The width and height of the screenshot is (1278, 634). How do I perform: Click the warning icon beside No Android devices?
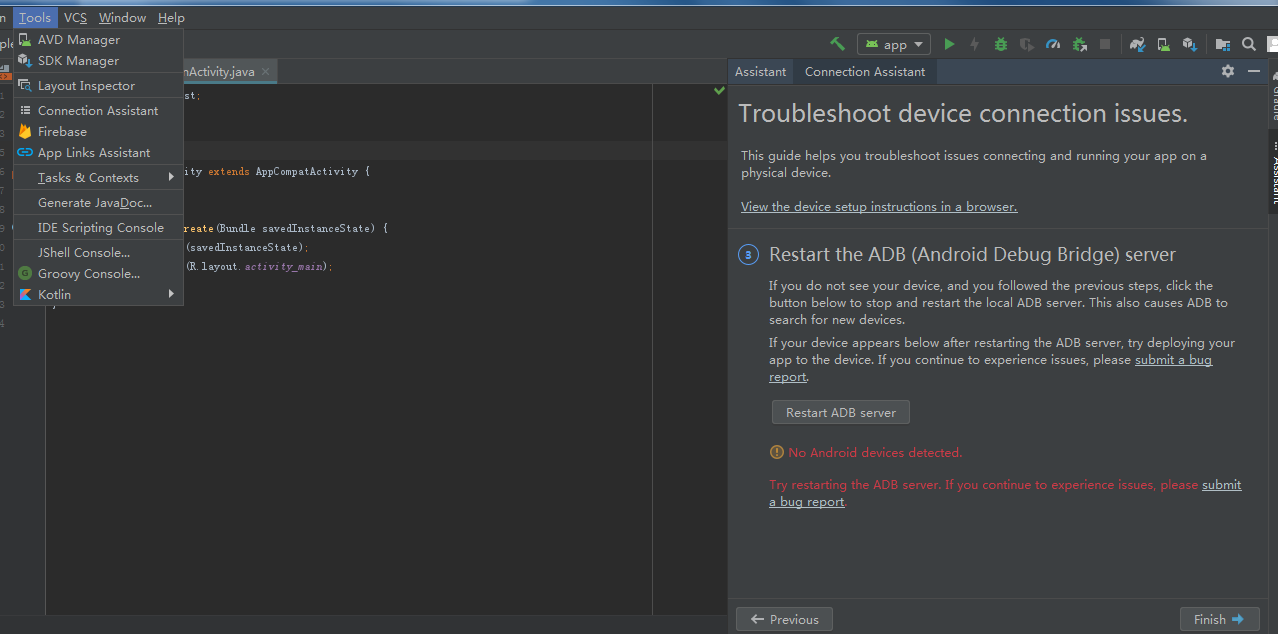point(777,452)
